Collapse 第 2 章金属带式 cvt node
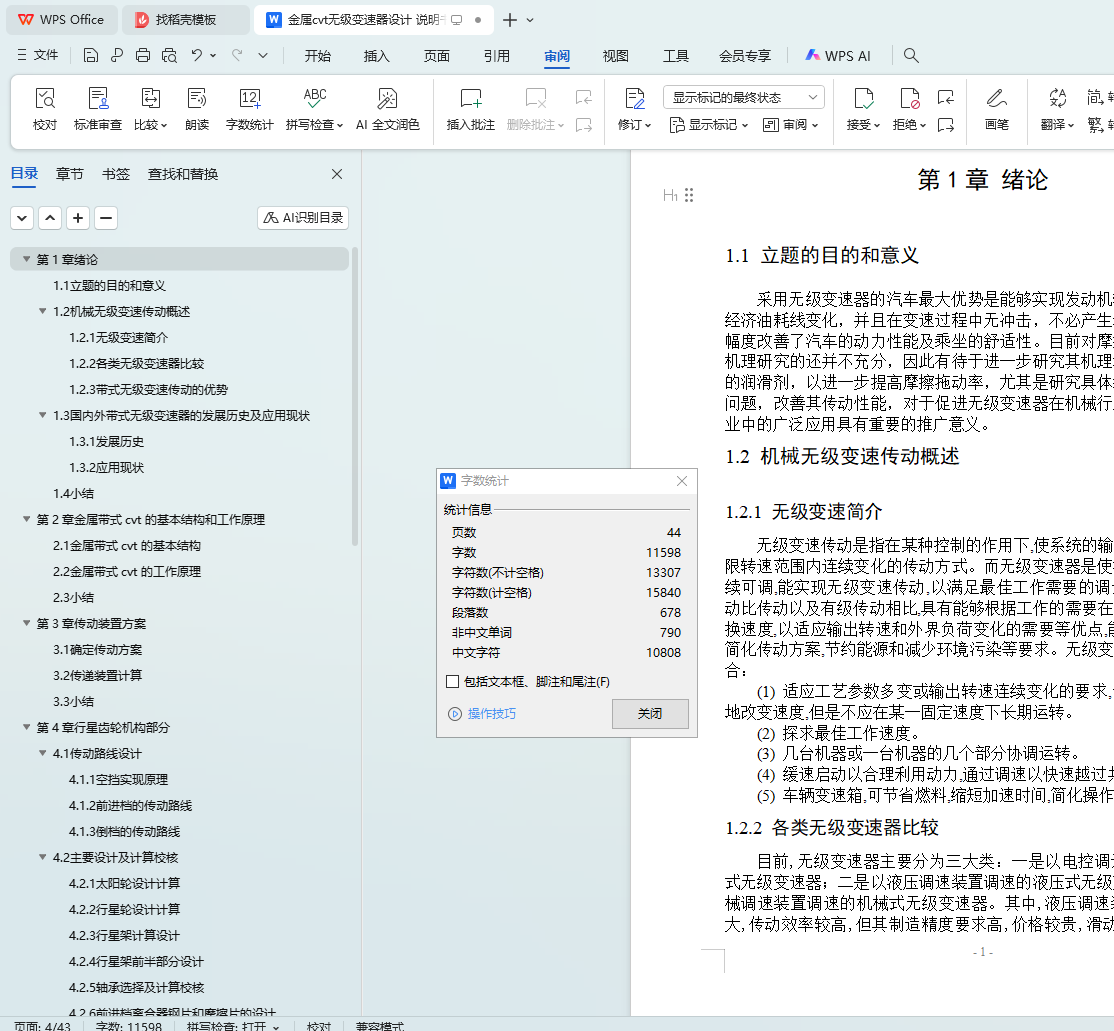The width and height of the screenshot is (1114, 1031). point(26,519)
